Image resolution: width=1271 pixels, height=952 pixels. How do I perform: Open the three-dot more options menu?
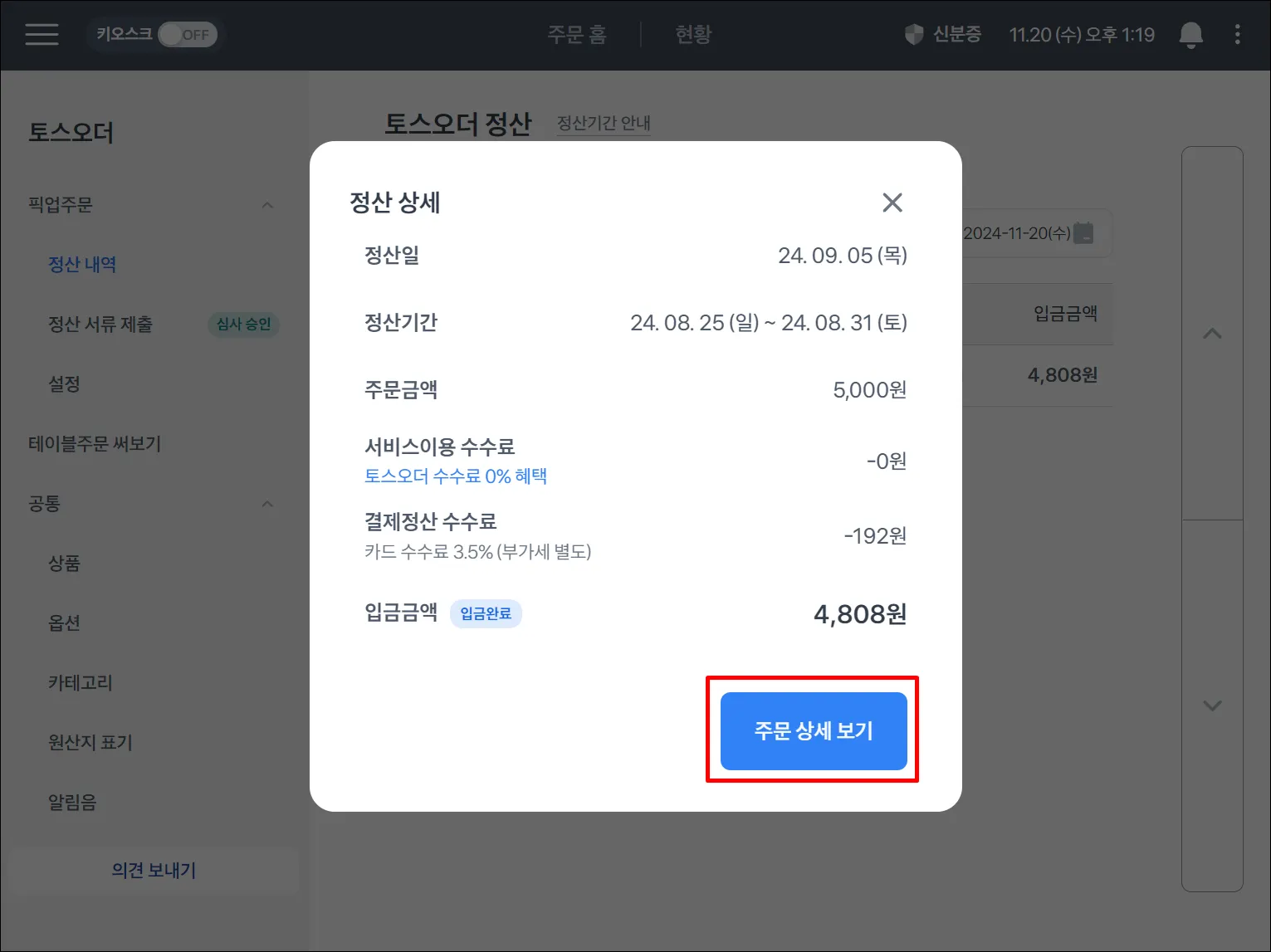pyautogui.click(x=1237, y=34)
